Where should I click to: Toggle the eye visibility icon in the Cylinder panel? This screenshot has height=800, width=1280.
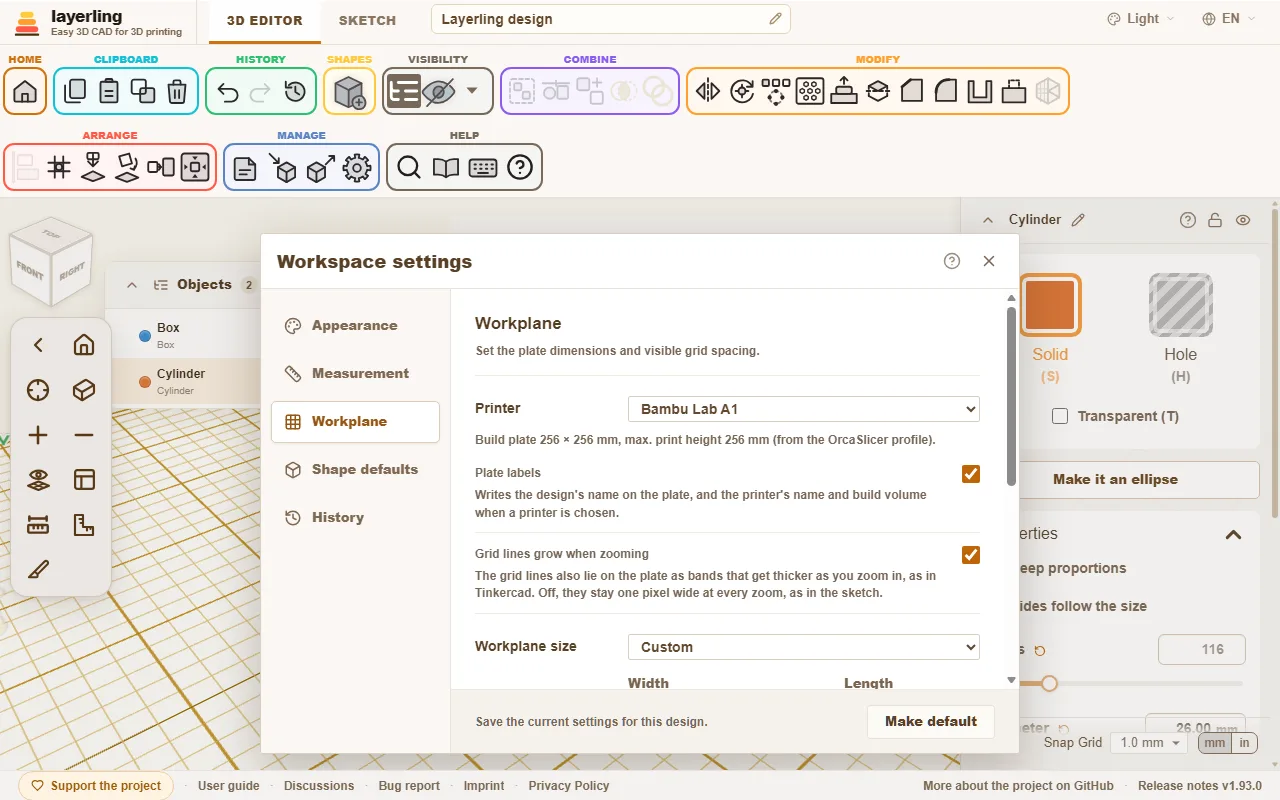[1243, 220]
